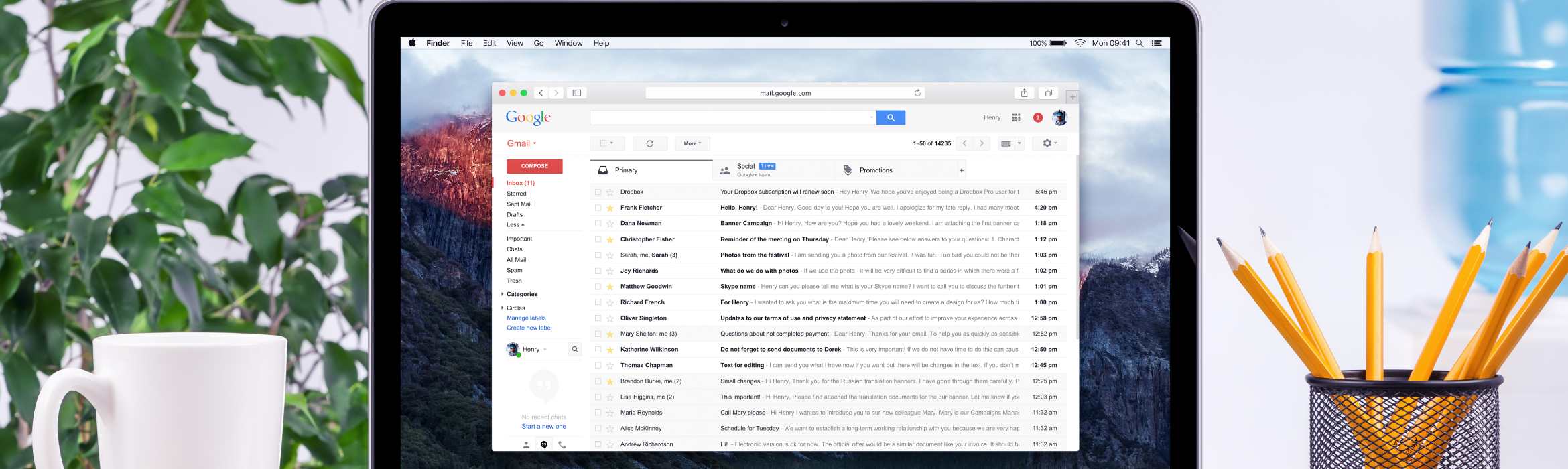The width and height of the screenshot is (1568, 469).
Task: Open the settings gear menu
Action: coord(1049,143)
